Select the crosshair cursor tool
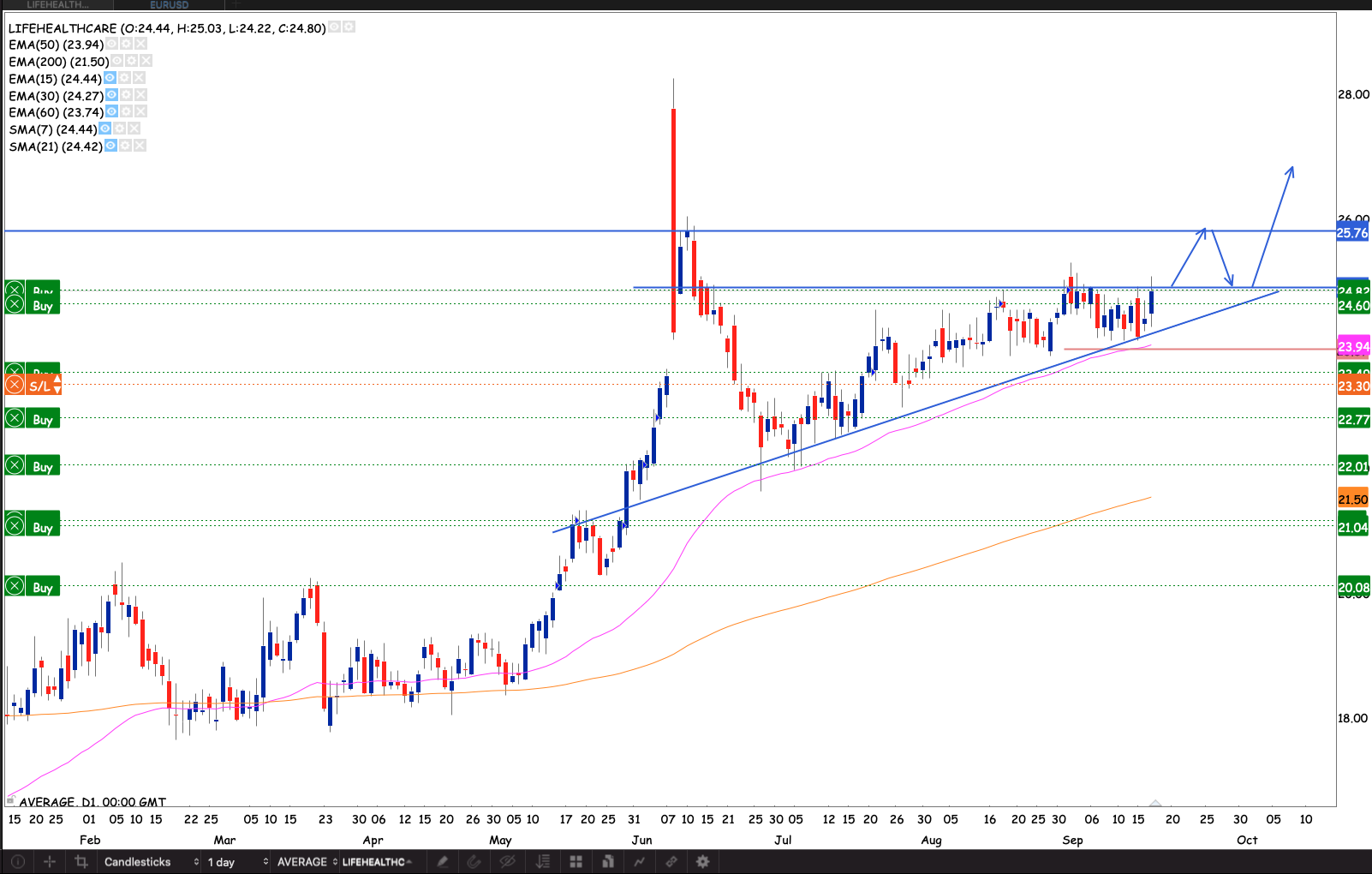 click(50, 862)
